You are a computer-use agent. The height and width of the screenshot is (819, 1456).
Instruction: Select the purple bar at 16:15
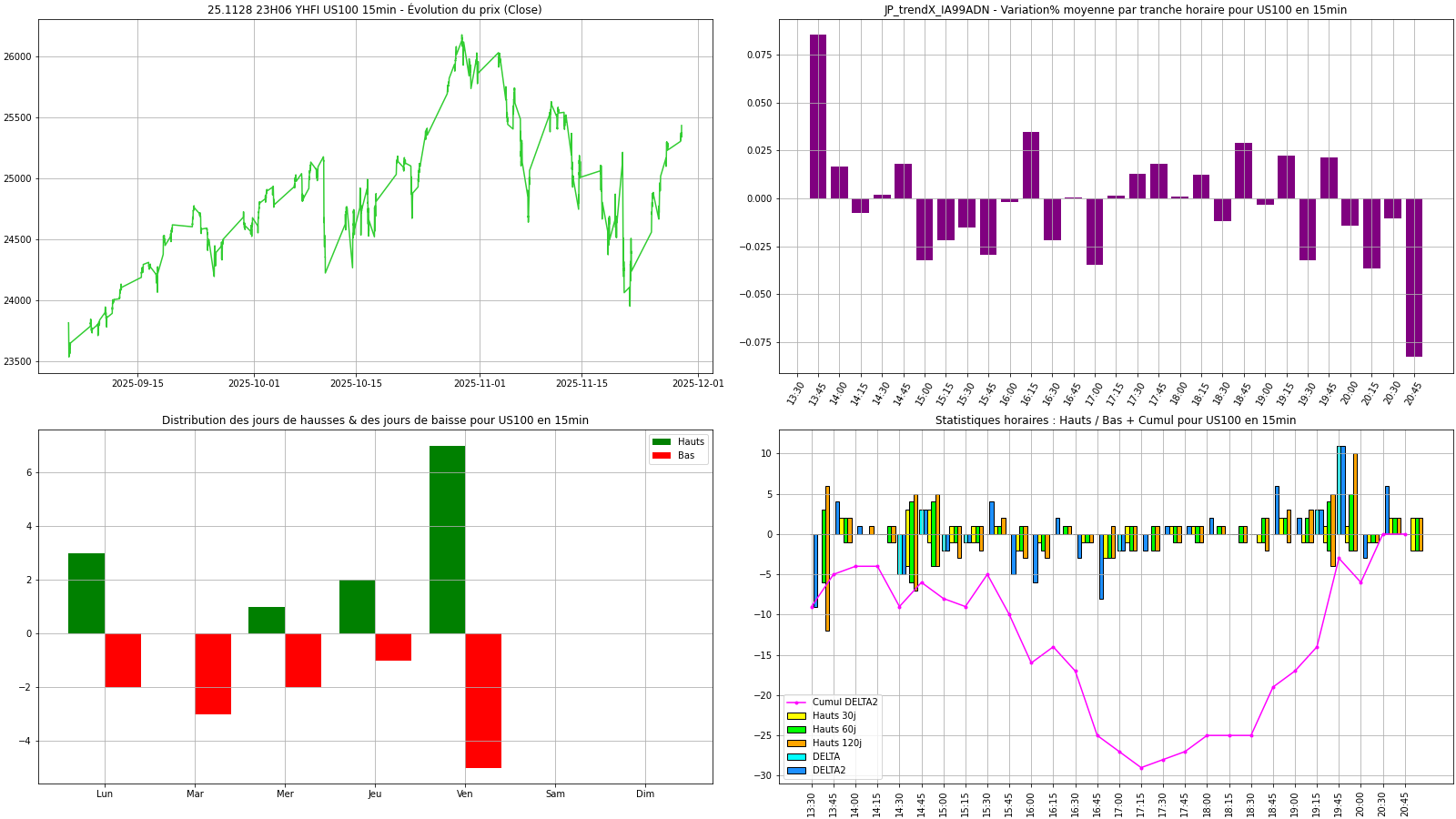(1031, 166)
